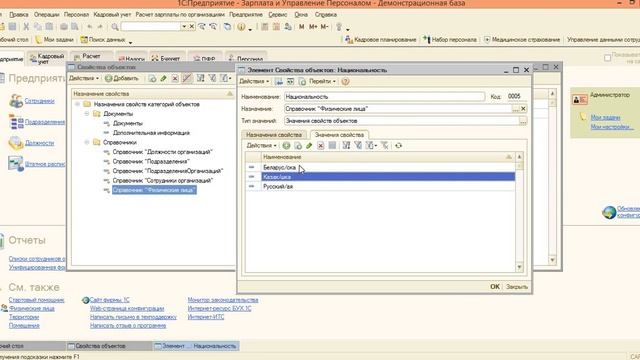The height and width of the screenshot is (360, 640).
Task: Click the red mark-for-deletion icon in values toolbar
Action: point(321,146)
